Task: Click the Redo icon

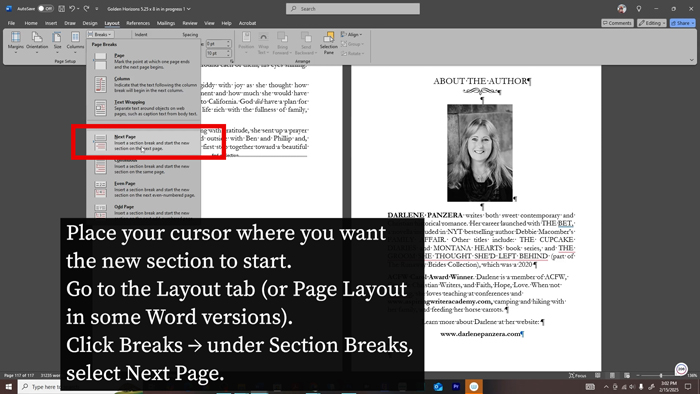Action: point(86,8)
